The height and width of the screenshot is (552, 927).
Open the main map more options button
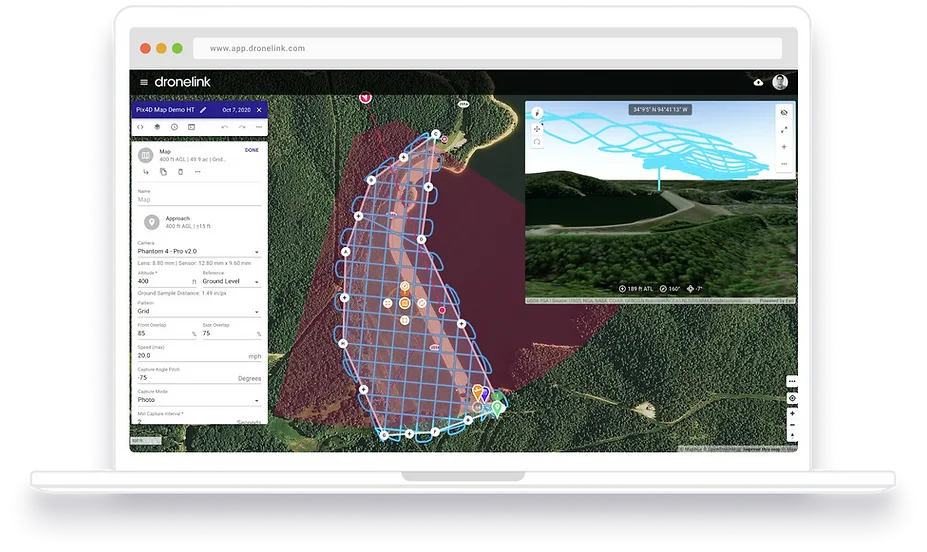[792, 382]
